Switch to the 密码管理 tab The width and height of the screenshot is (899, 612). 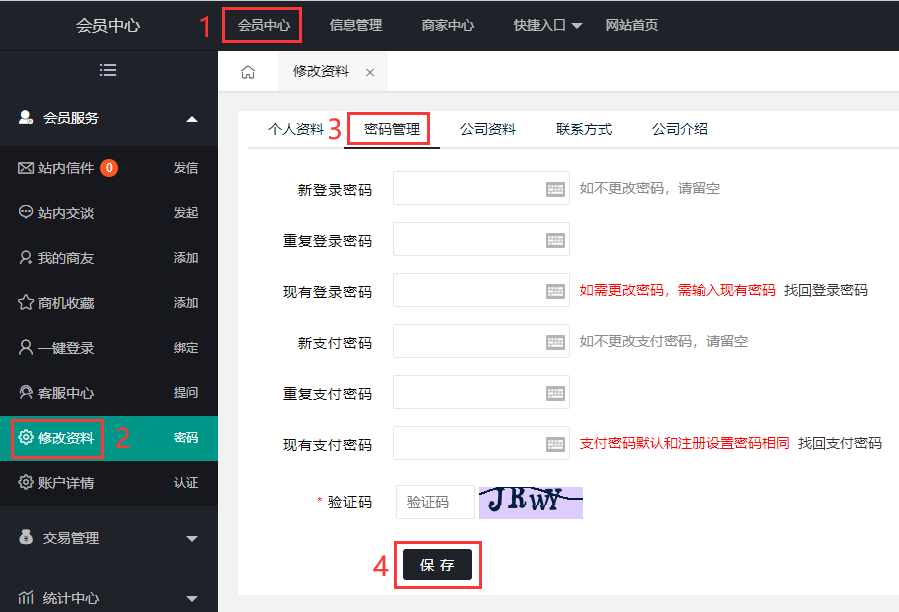pos(392,129)
